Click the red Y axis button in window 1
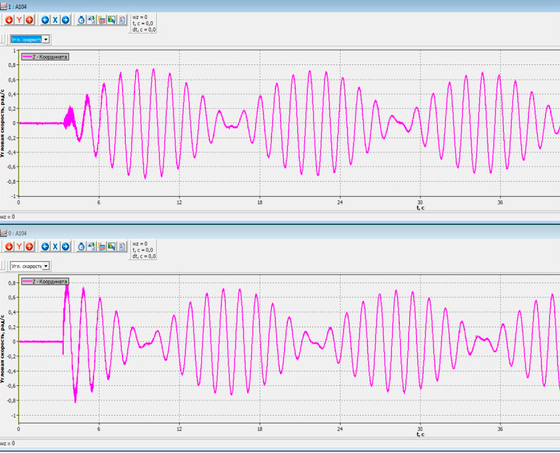 (x=19, y=20)
